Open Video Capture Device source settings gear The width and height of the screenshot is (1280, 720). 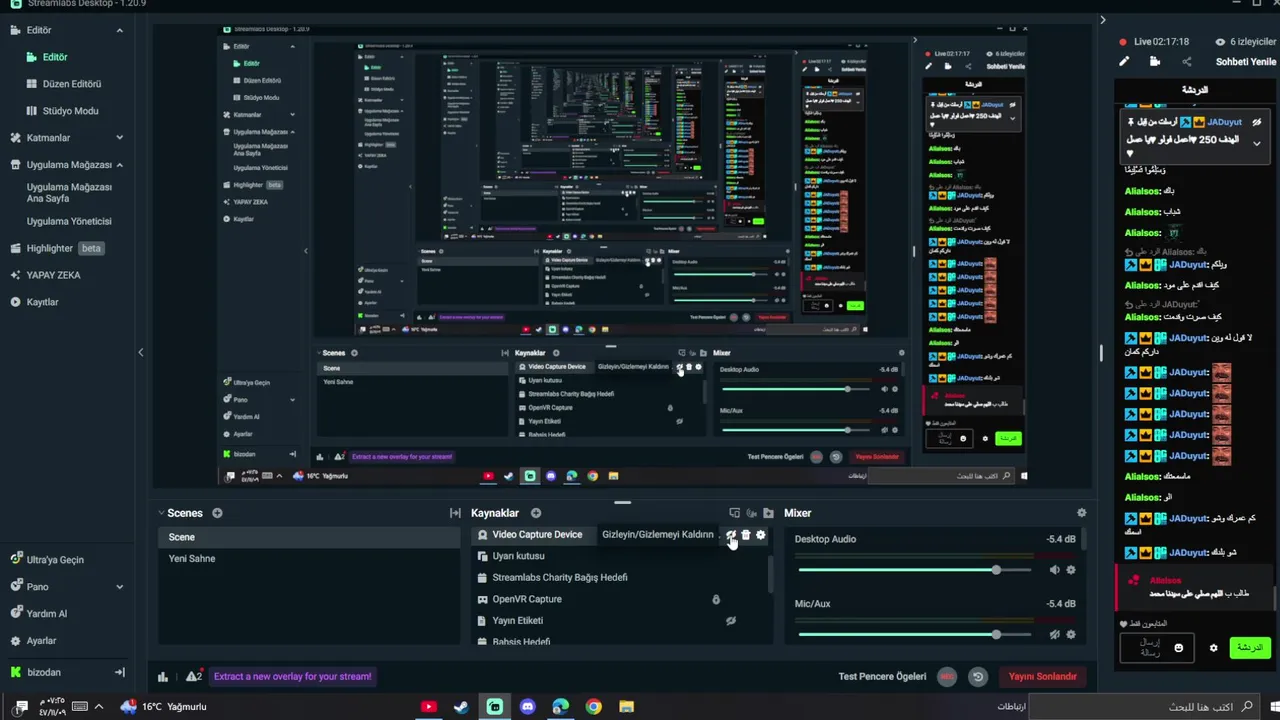click(761, 535)
